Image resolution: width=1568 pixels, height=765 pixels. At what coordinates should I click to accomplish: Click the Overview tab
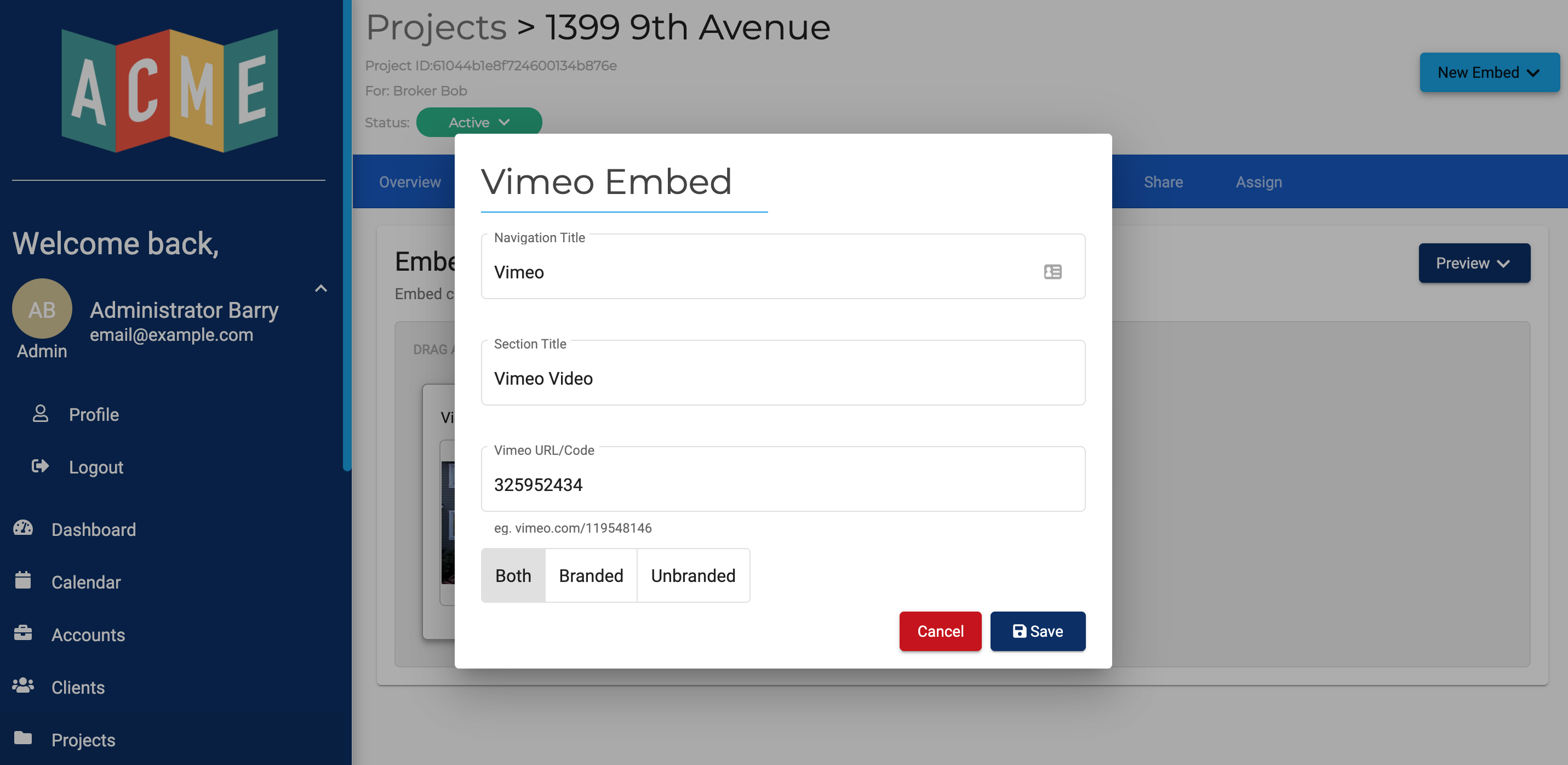click(409, 181)
